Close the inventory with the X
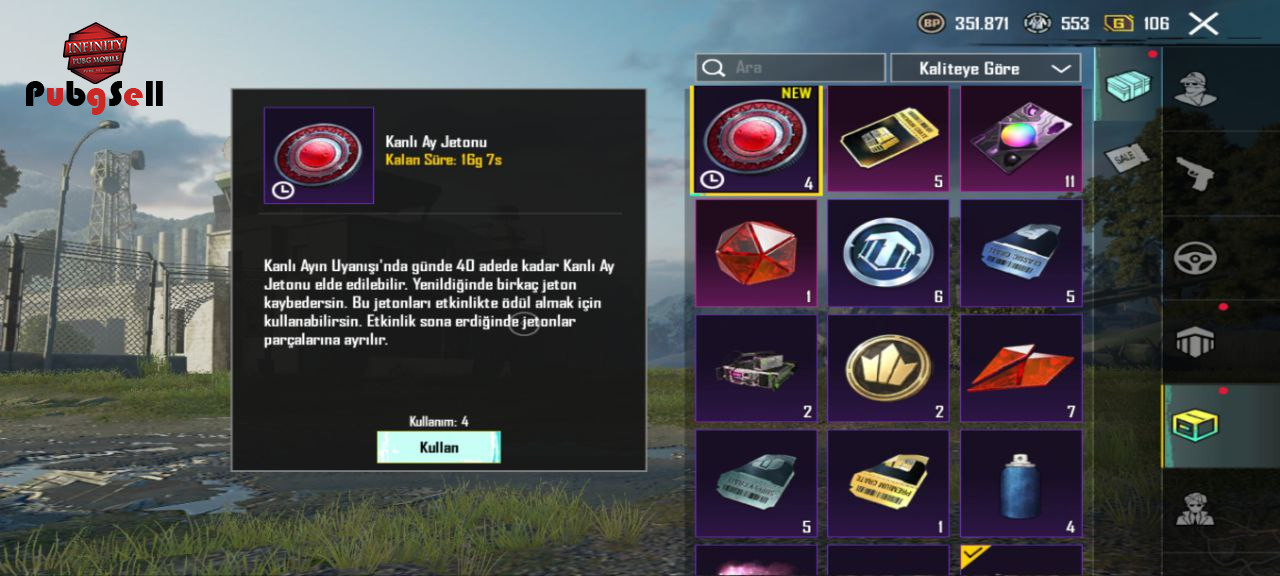This screenshot has width=1280, height=576. click(1203, 23)
